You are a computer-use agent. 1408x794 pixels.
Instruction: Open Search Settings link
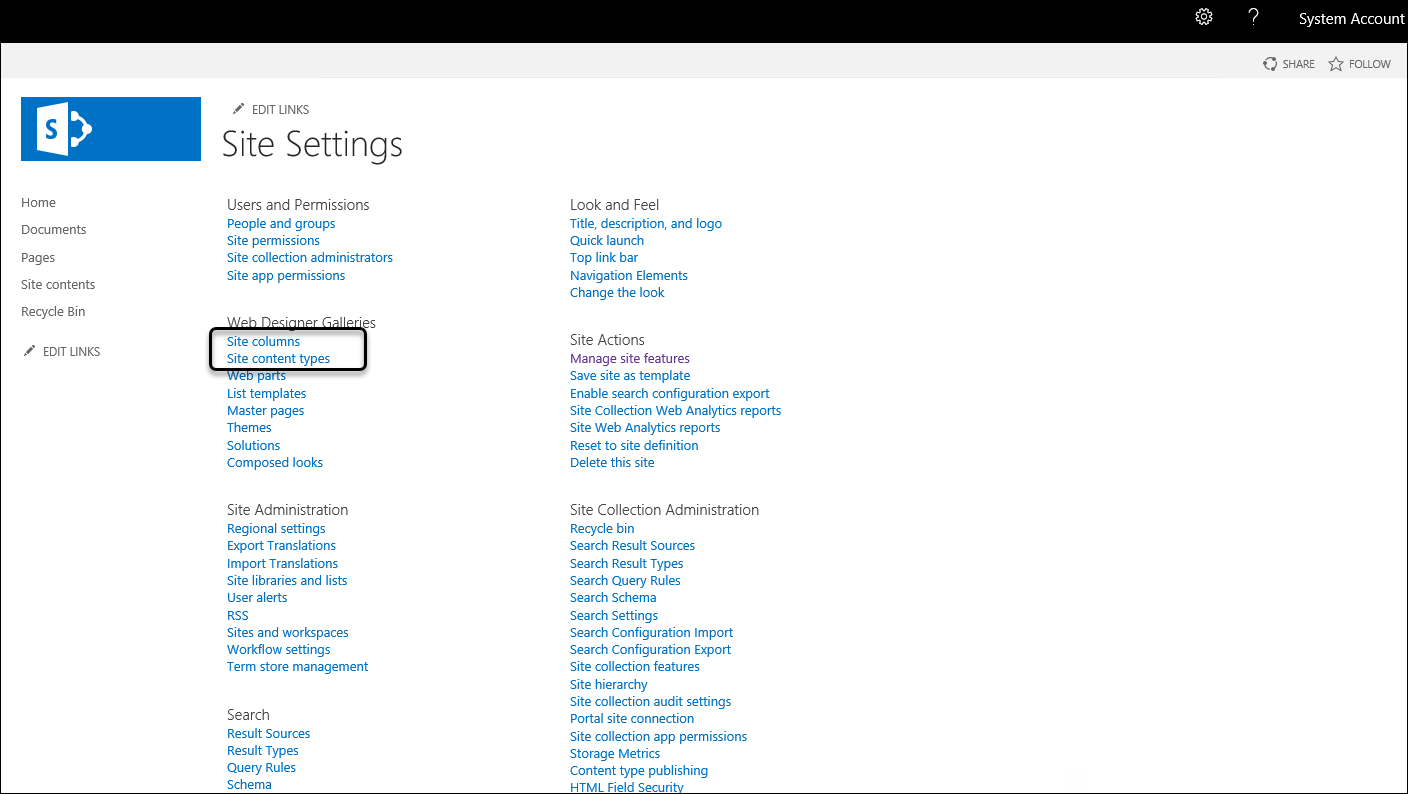(614, 616)
